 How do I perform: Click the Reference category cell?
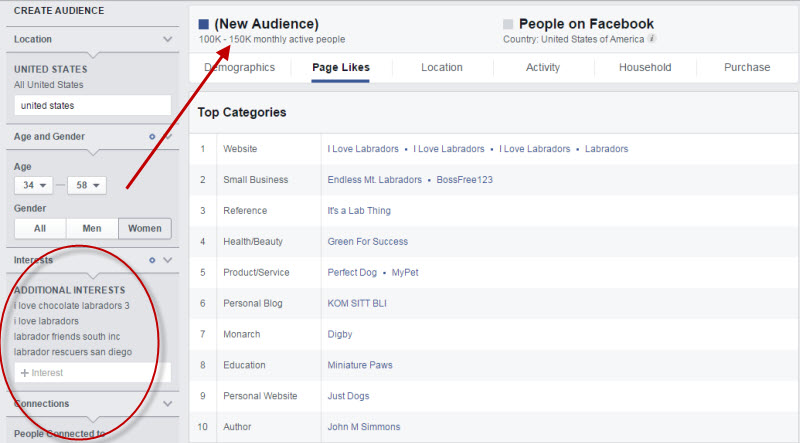tap(245, 211)
